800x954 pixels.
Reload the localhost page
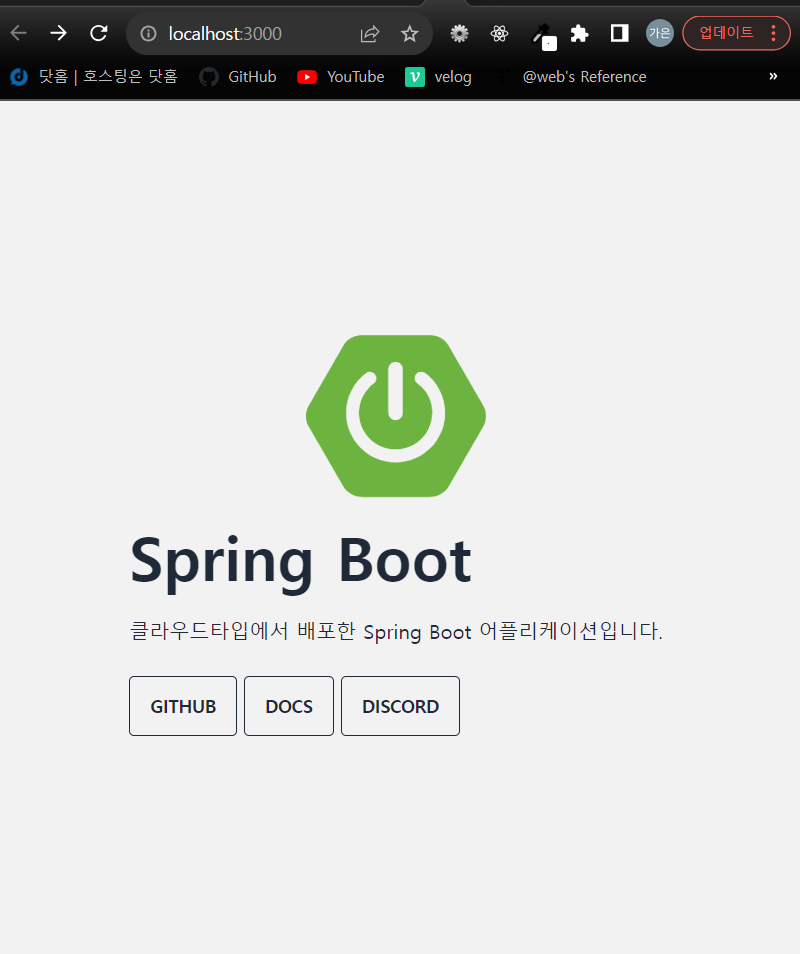99,33
